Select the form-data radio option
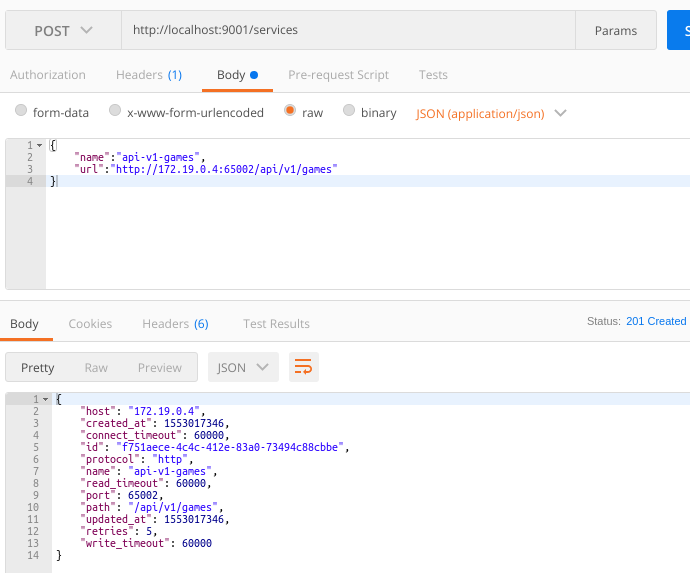The height and width of the screenshot is (573, 690). pyautogui.click(x=21, y=112)
